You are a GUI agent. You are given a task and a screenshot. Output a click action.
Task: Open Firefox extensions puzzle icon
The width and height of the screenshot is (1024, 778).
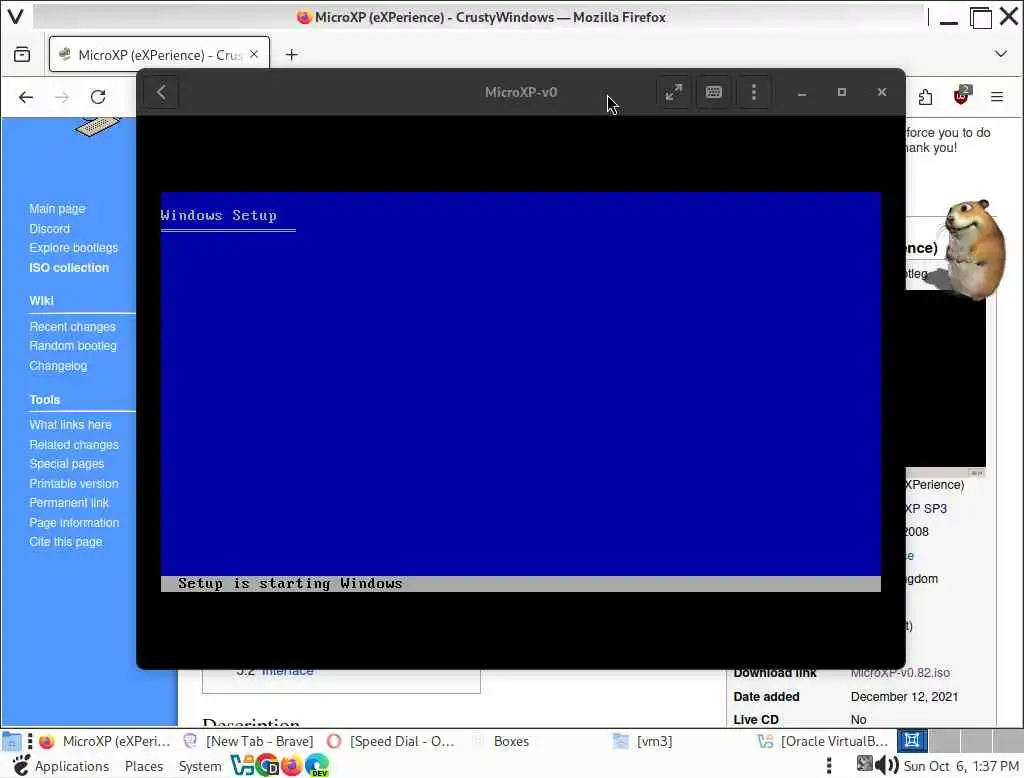pos(925,97)
